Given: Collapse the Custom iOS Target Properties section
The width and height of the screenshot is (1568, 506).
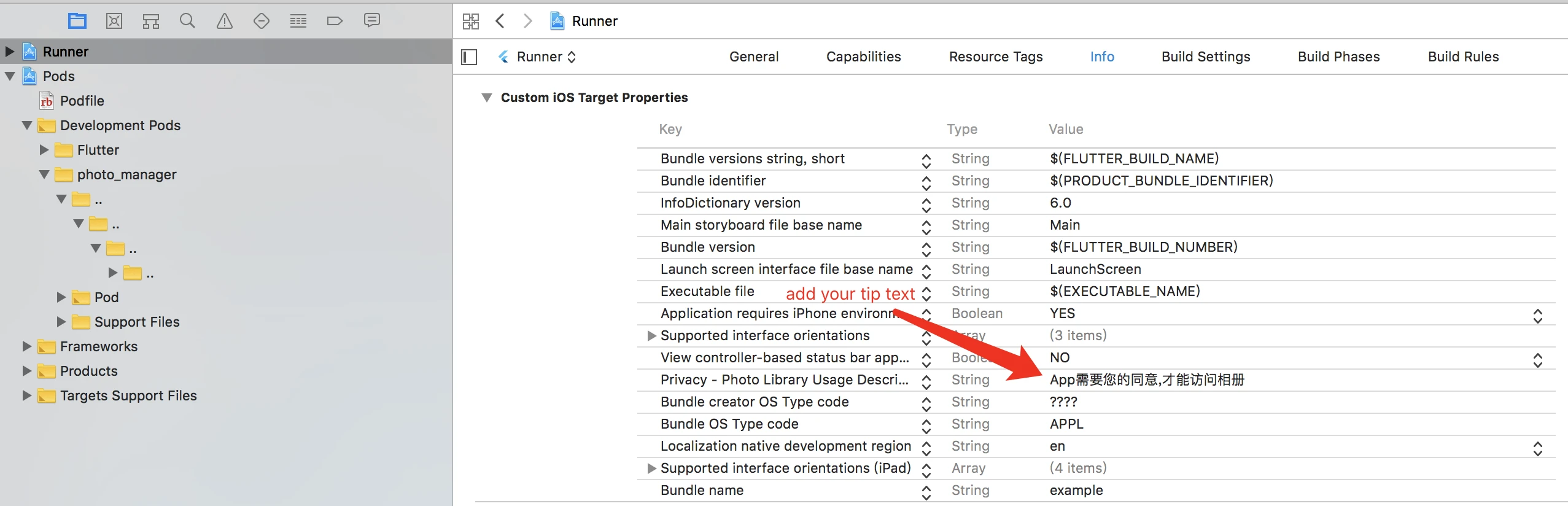Looking at the screenshot, I should 487,98.
